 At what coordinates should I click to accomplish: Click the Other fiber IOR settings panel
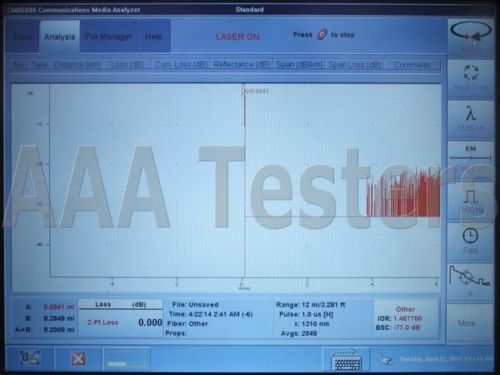point(405,319)
